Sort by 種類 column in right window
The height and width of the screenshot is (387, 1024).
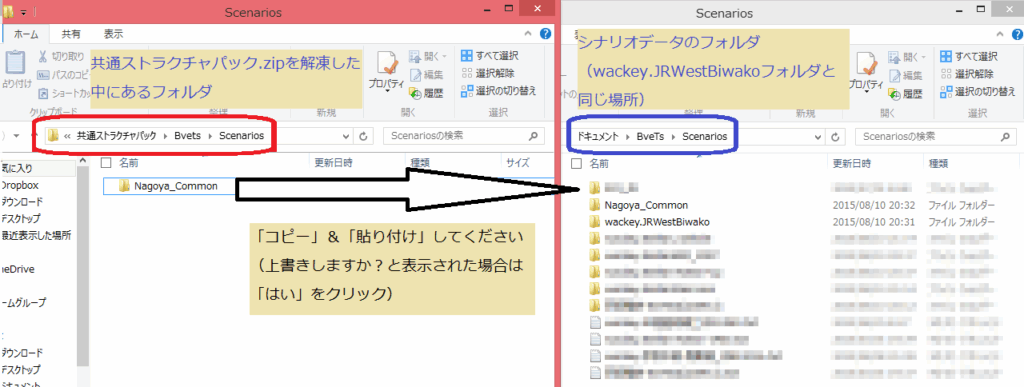(938, 163)
